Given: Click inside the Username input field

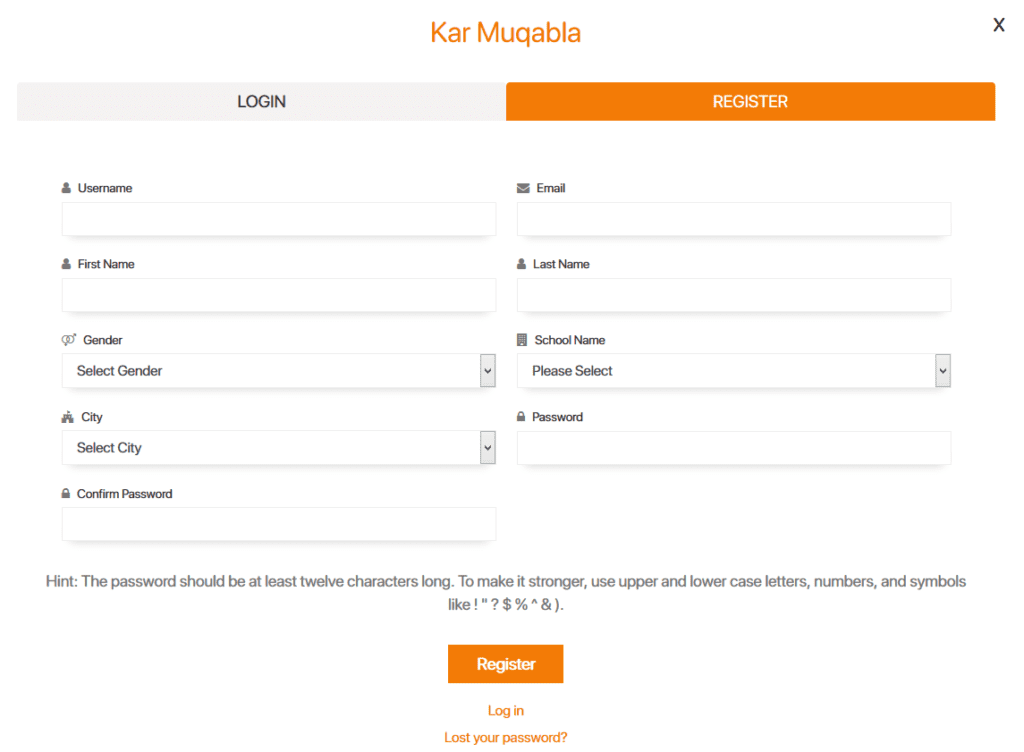Looking at the screenshot, I should coord(279,219).
